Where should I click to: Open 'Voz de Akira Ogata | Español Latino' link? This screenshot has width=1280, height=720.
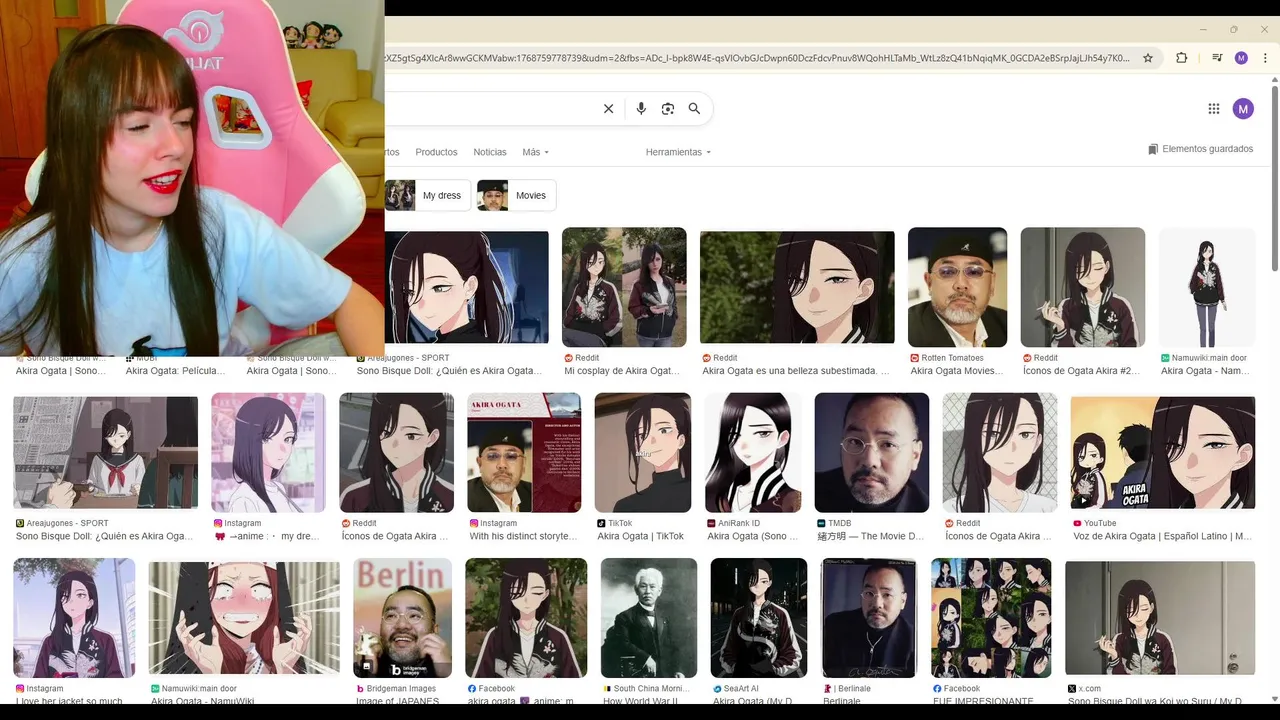point(1162,537)
